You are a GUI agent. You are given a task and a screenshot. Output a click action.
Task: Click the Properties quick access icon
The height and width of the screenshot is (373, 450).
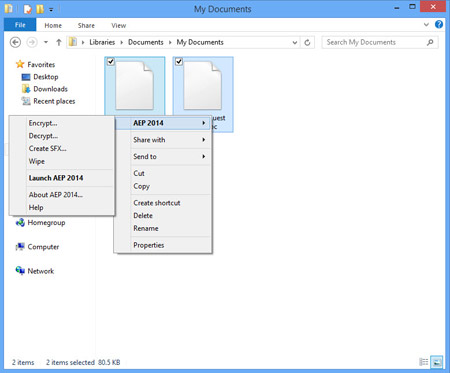28,9
